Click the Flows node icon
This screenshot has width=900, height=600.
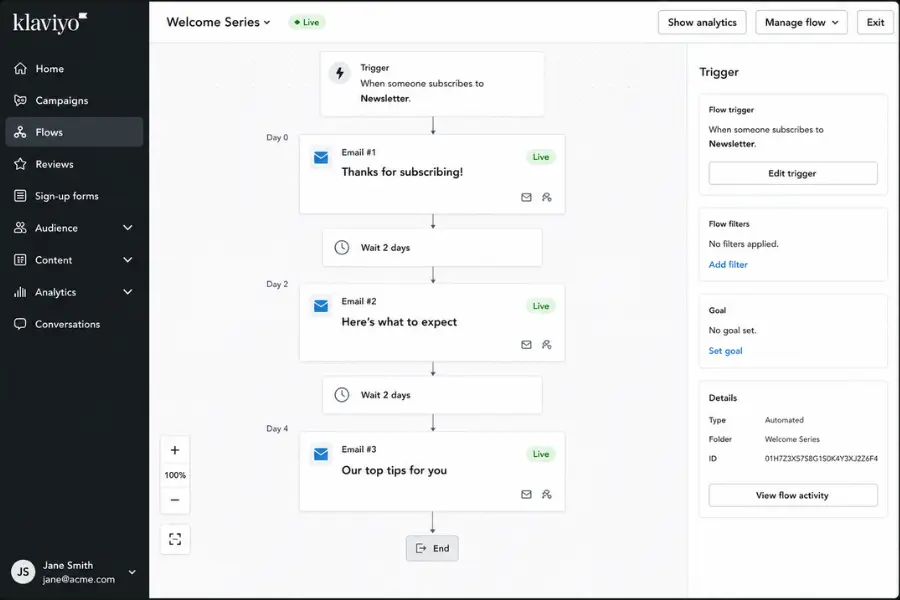click(20, 132)
